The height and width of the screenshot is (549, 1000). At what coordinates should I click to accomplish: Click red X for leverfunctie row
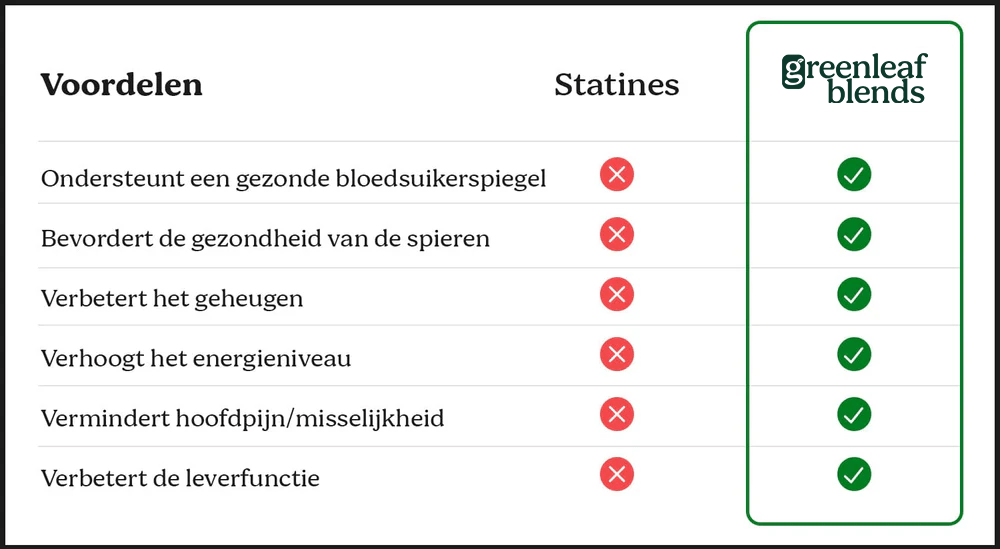click(617, 474)
